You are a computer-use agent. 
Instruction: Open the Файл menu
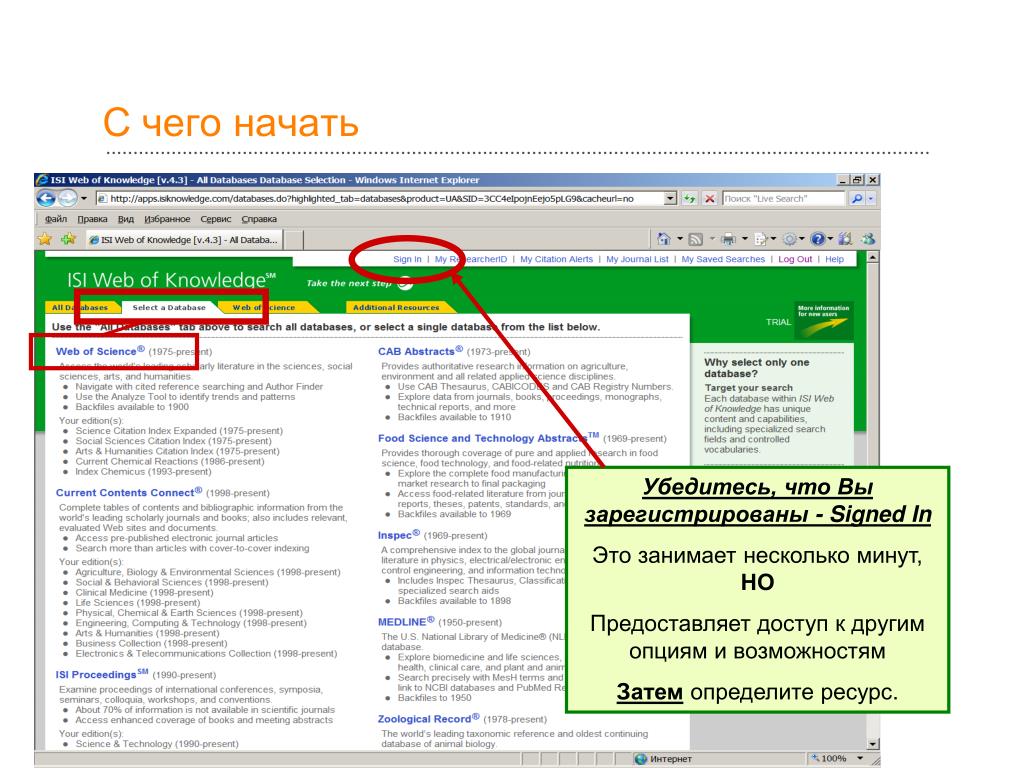(56, 219)
